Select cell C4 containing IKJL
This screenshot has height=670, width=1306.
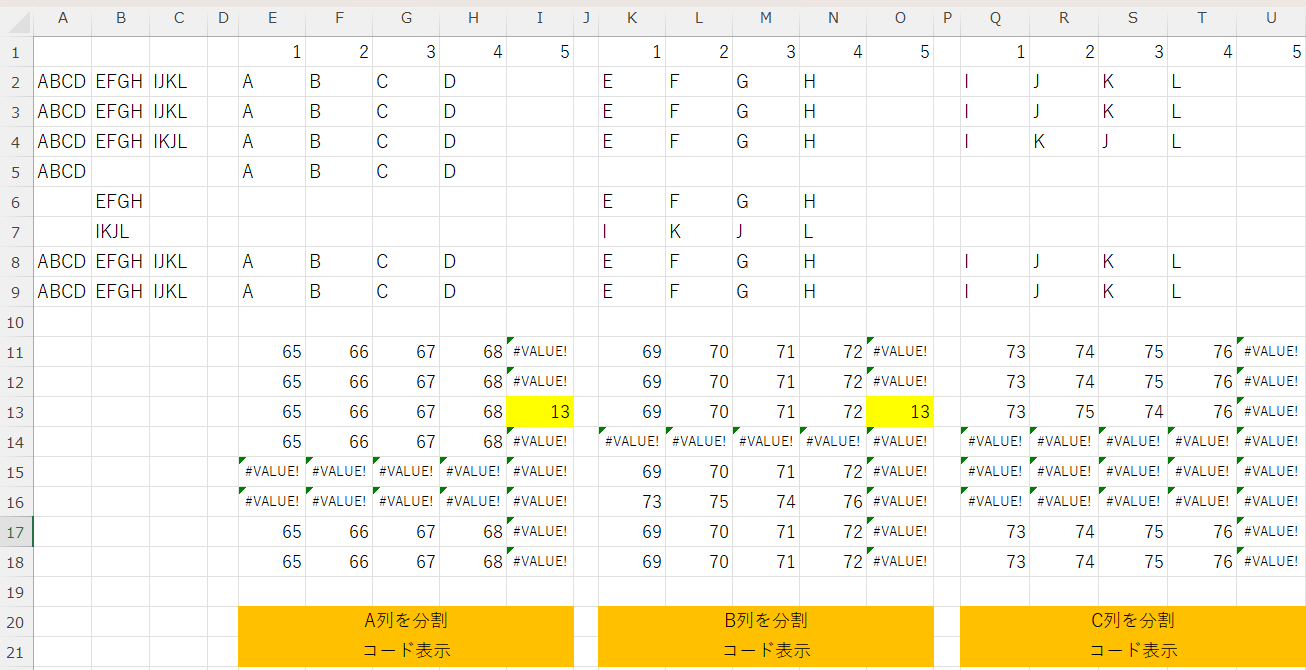point(178,142)
